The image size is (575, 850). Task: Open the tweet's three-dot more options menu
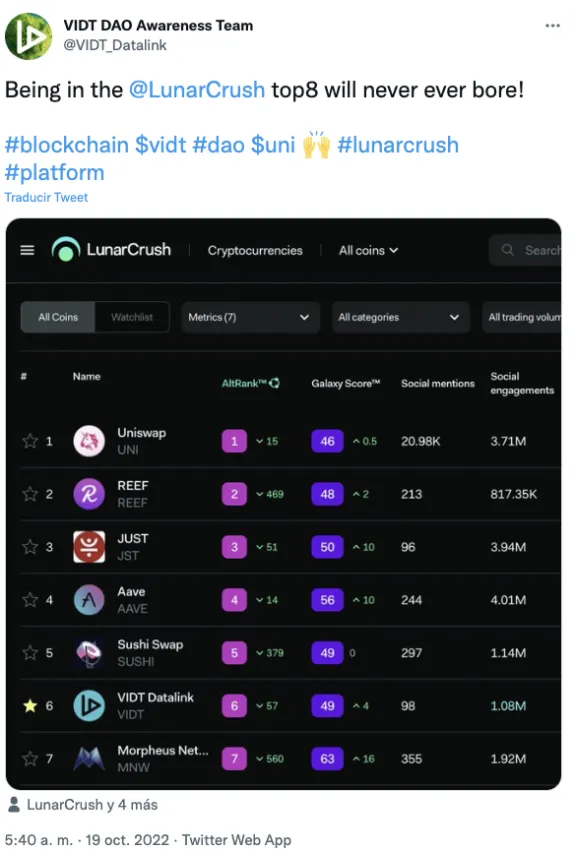(x=552, y=25)
